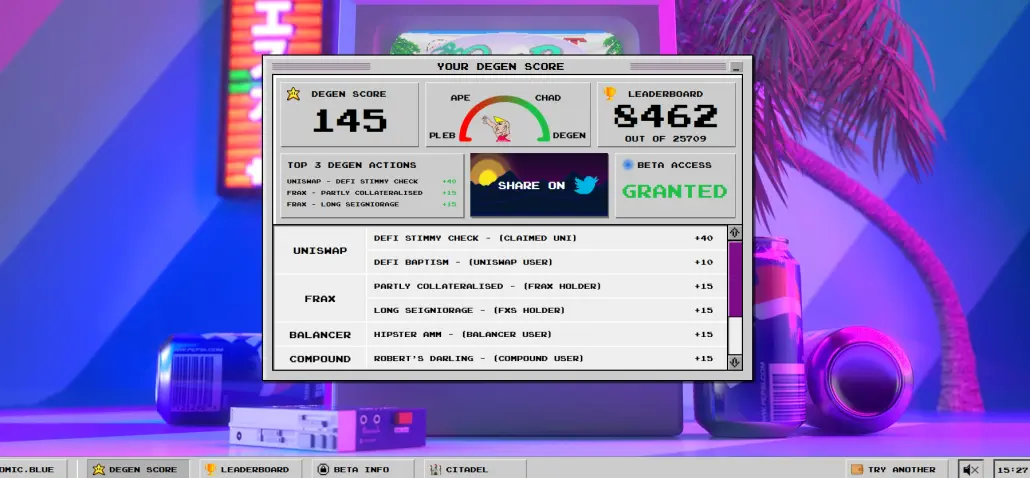Click Try Another button in taskbar

[899, 469]
